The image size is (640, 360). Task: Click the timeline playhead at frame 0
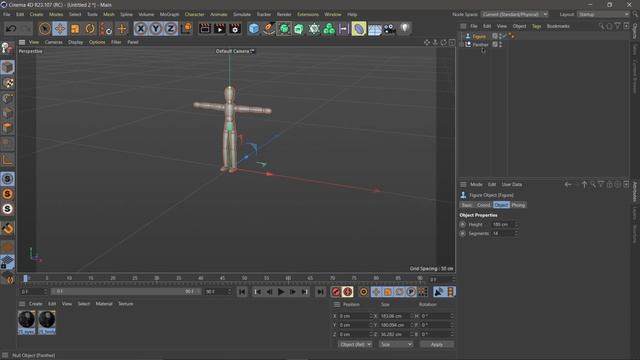(25, 278)
